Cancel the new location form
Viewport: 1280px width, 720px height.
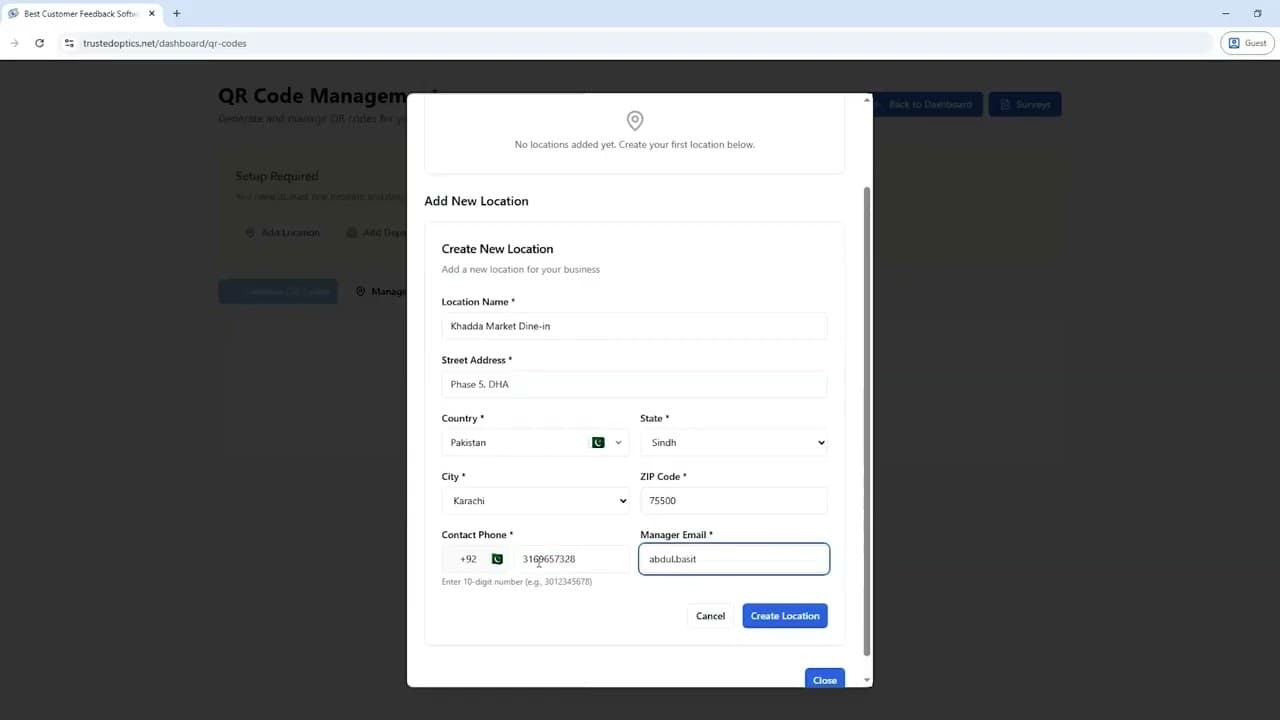coord(710,615)
